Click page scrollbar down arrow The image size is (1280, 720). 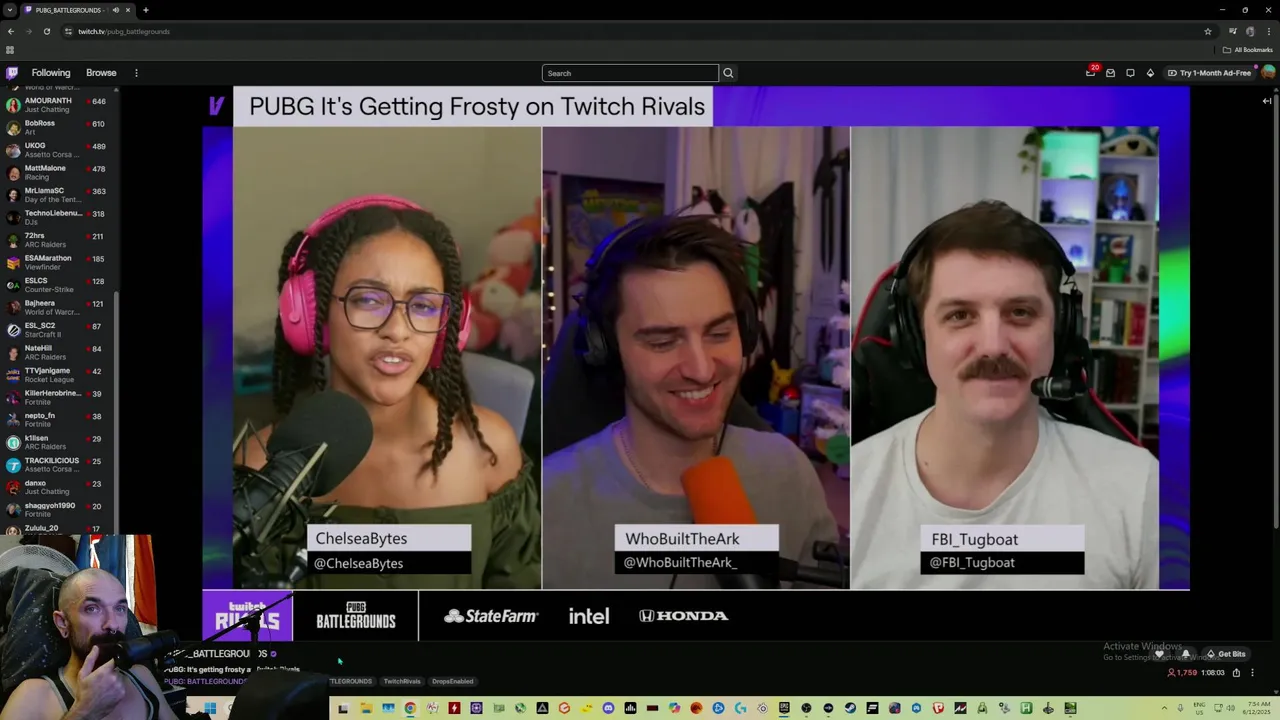click(x=1275, y=691)
